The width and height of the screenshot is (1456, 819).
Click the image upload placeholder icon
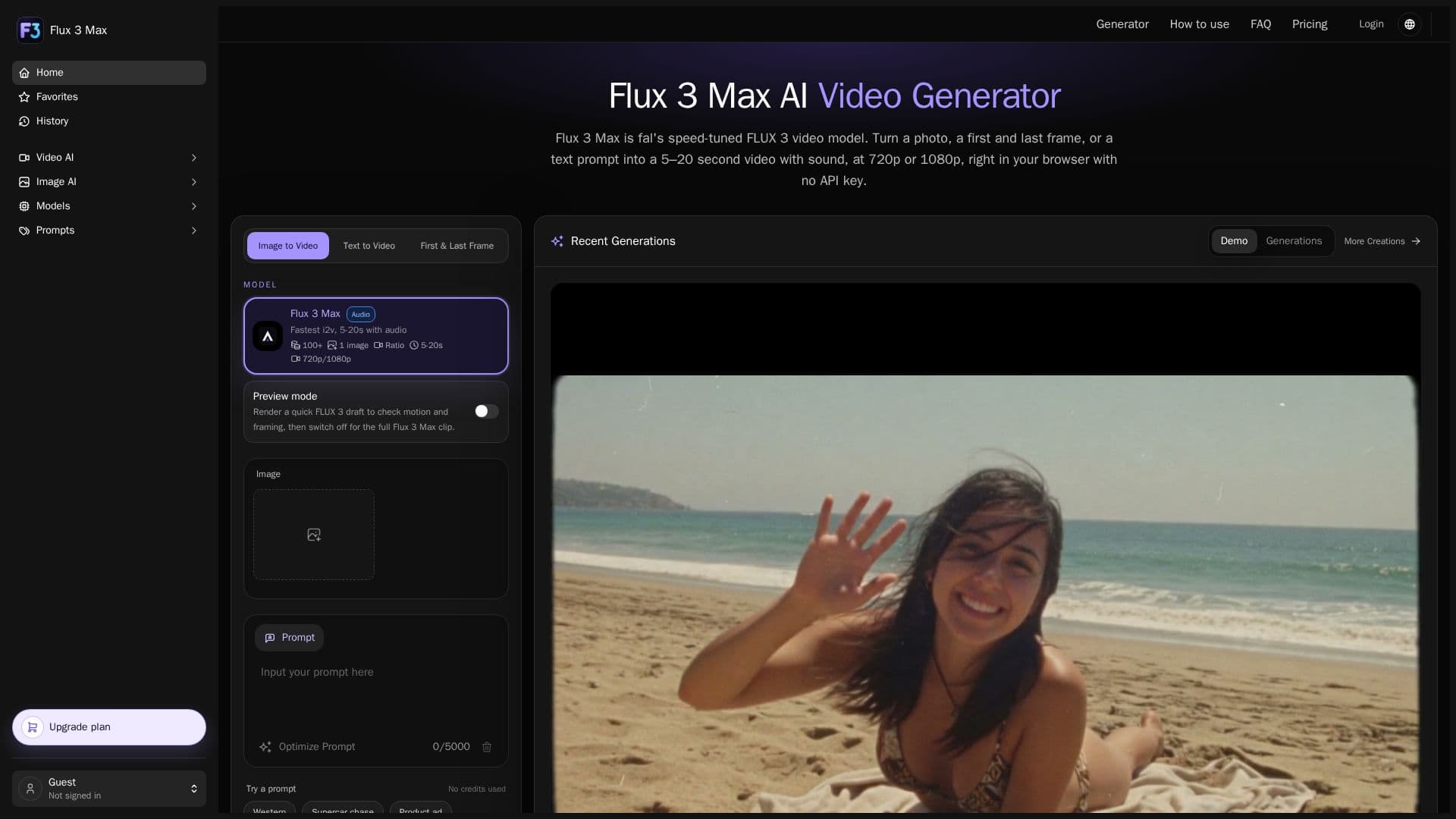click(x=314, y=535)
